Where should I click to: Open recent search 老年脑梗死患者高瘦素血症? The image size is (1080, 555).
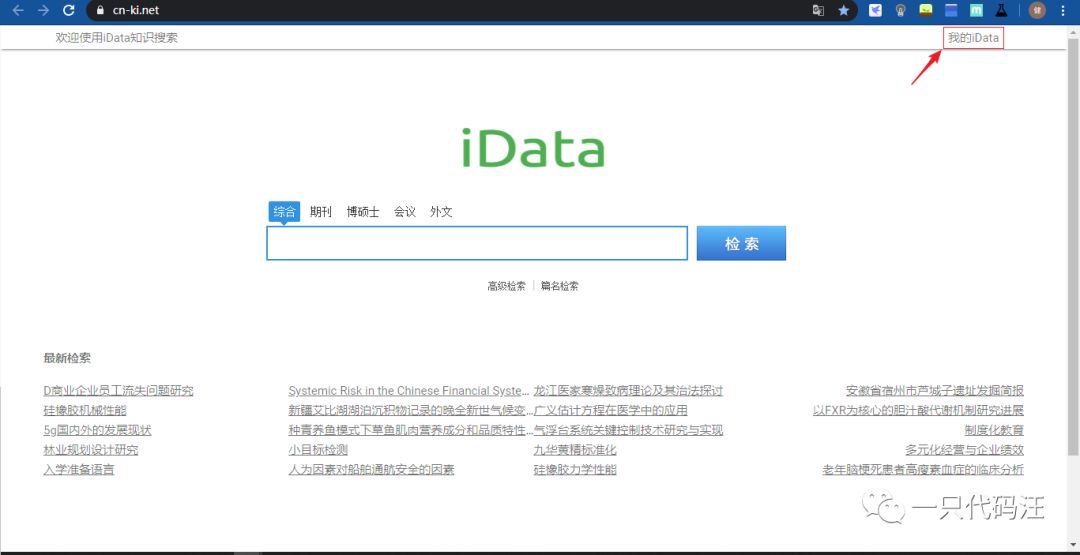[x=923, y=470]
